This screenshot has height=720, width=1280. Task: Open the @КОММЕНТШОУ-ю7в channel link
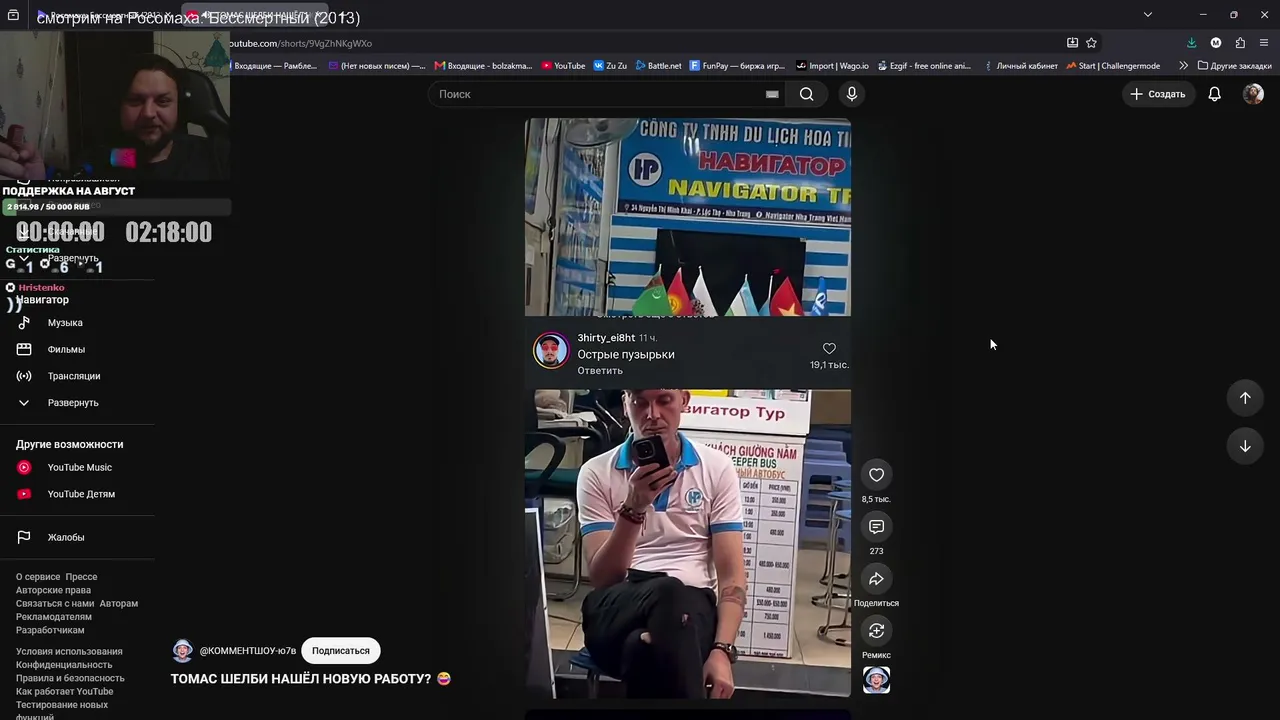tap(248, 651)
